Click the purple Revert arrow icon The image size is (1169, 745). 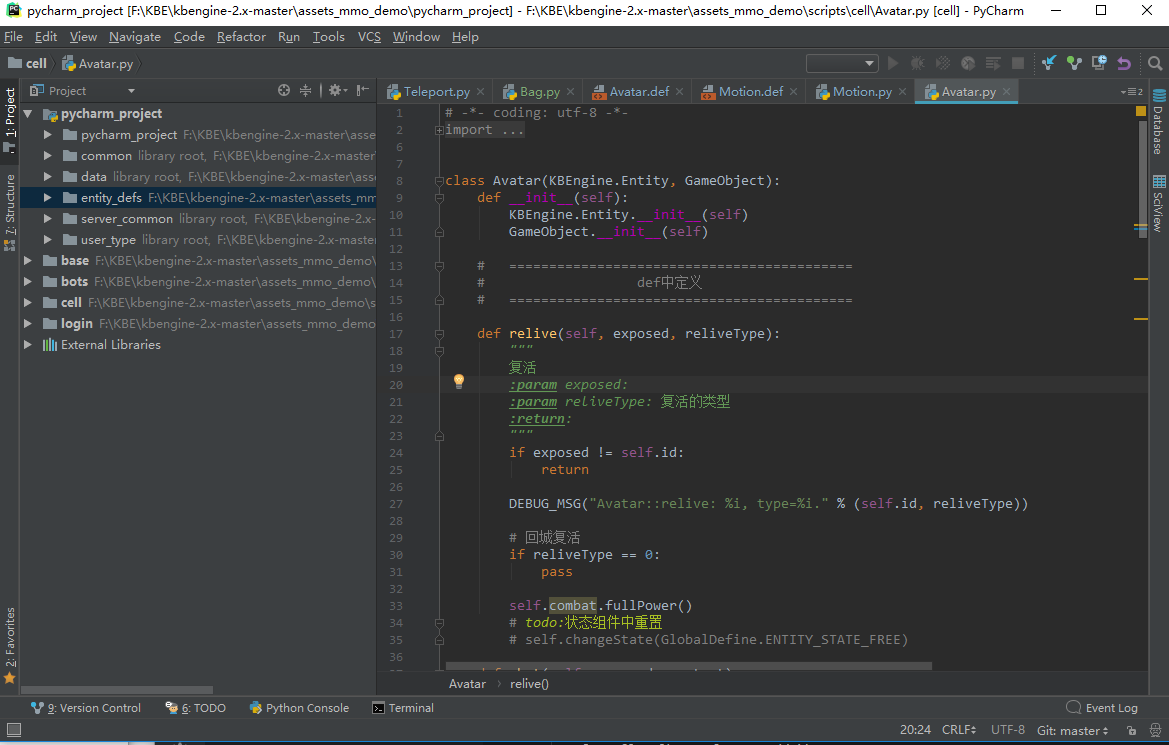1124,63
